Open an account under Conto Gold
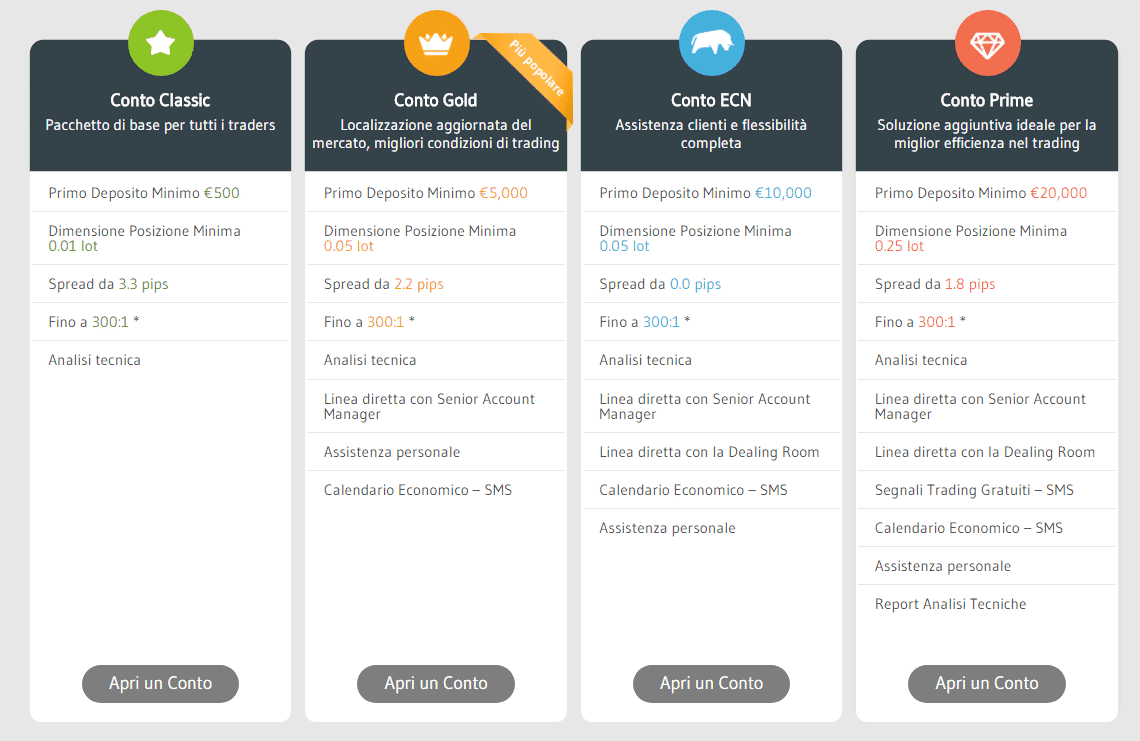This screenshot has height=741, width=1140. (436, 684)
